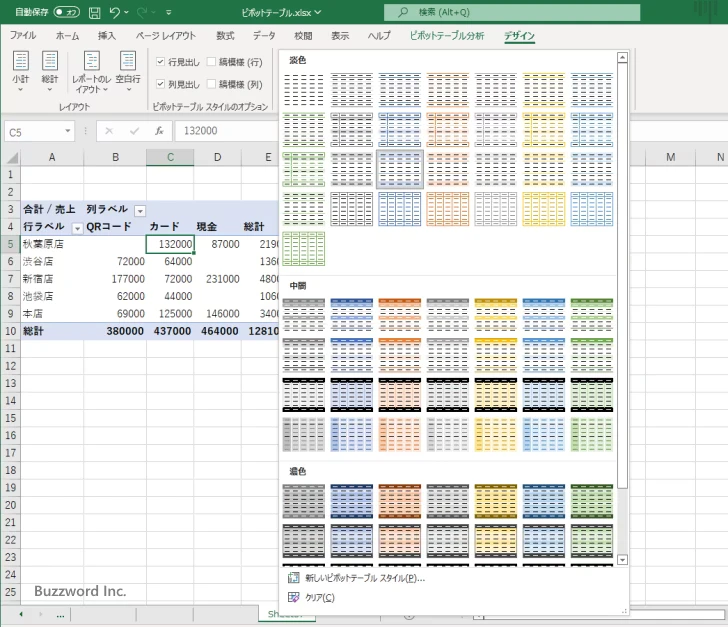Select the dark green style in first dark row

pyautogui.click(x=592, y=501)
